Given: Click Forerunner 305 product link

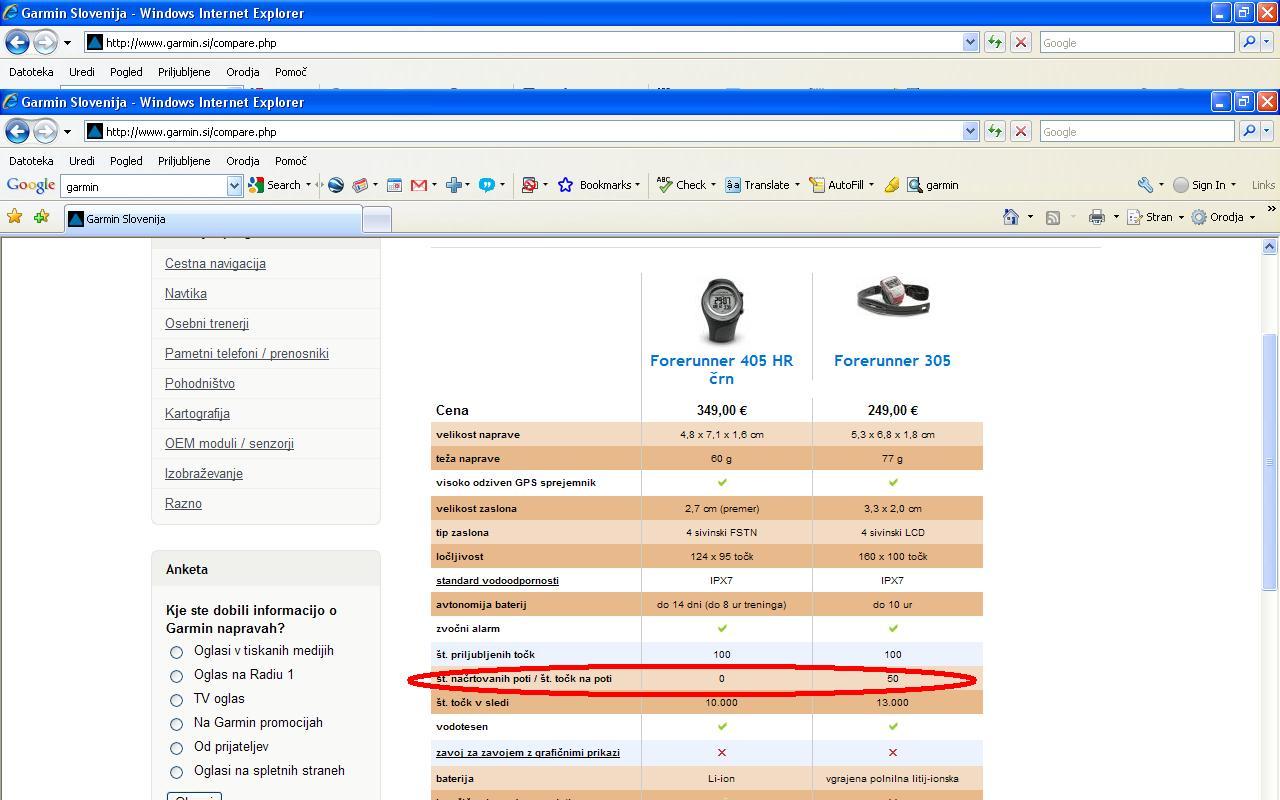Looking at the screenshot, I should pos(892,361).
